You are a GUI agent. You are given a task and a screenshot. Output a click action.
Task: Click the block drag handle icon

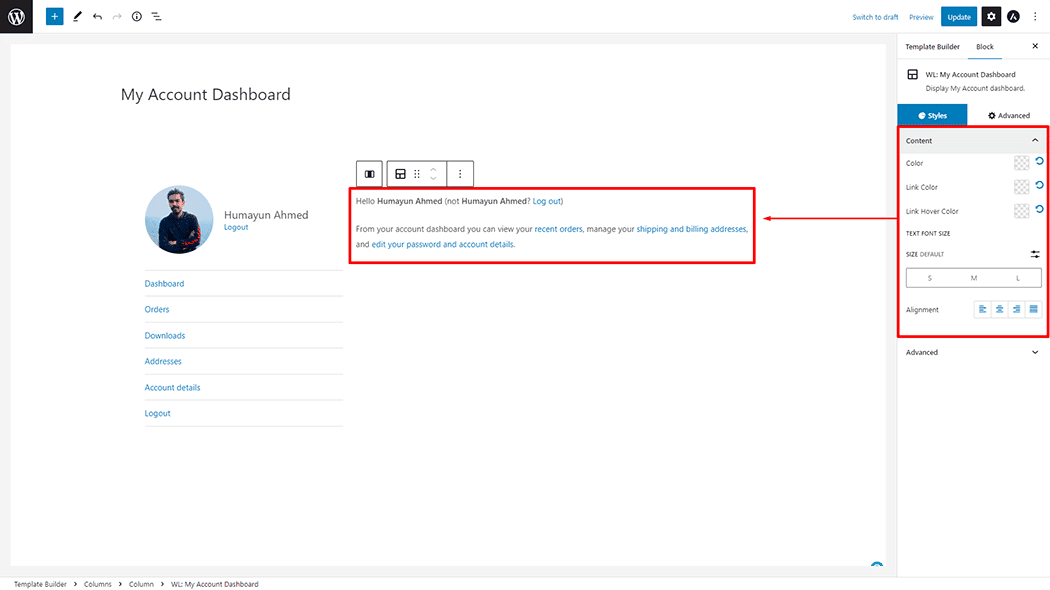point(417,174)
